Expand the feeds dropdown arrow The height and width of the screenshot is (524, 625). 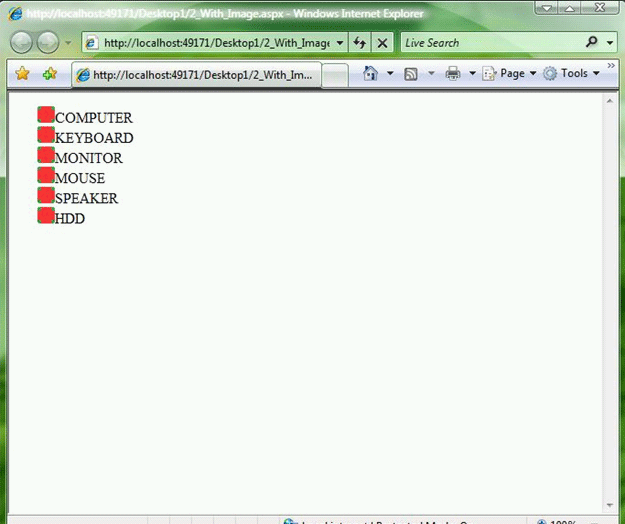(431, 73)
